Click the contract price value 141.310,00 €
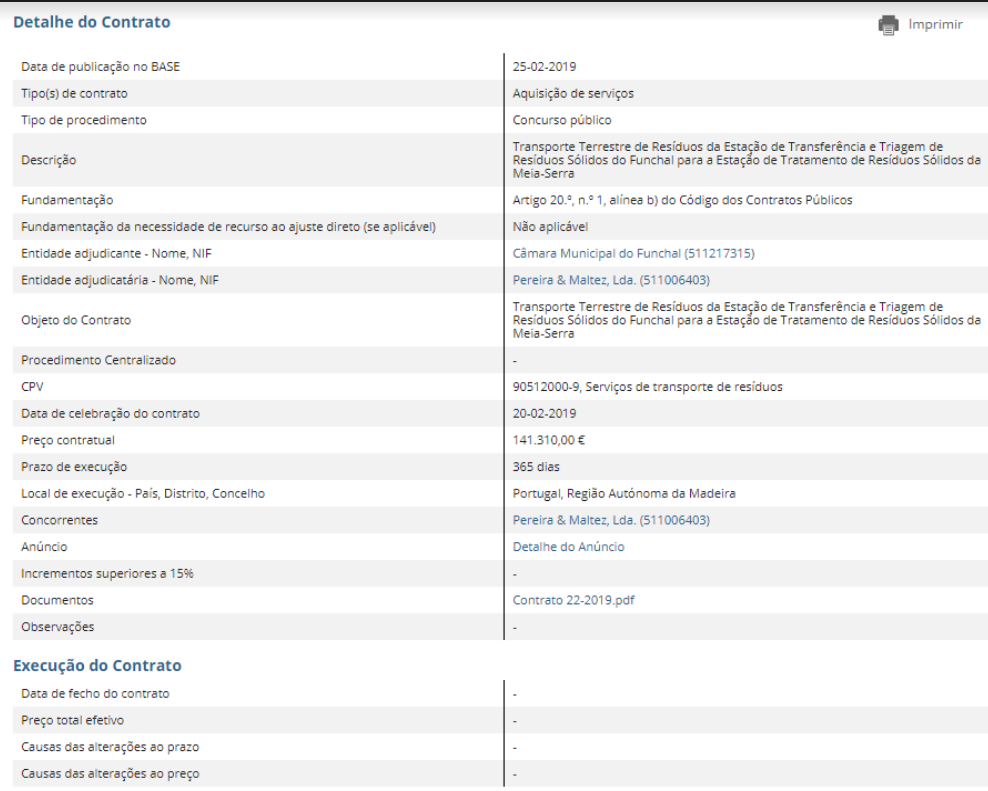The height and width of the screenshot is (791, 988). pyautogui.click(x=548, y=440)
